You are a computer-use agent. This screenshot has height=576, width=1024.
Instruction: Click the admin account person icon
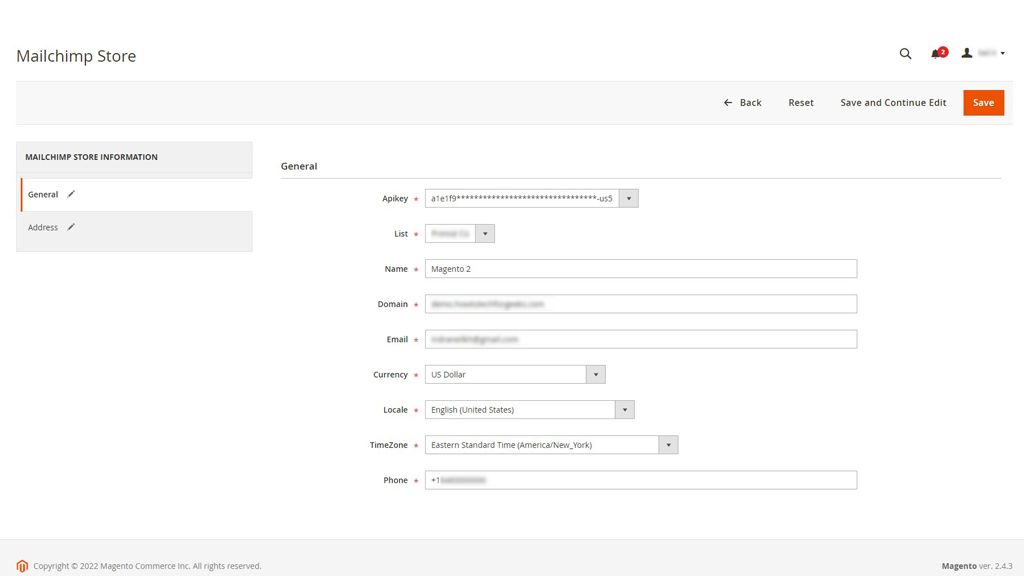[966, 54]
